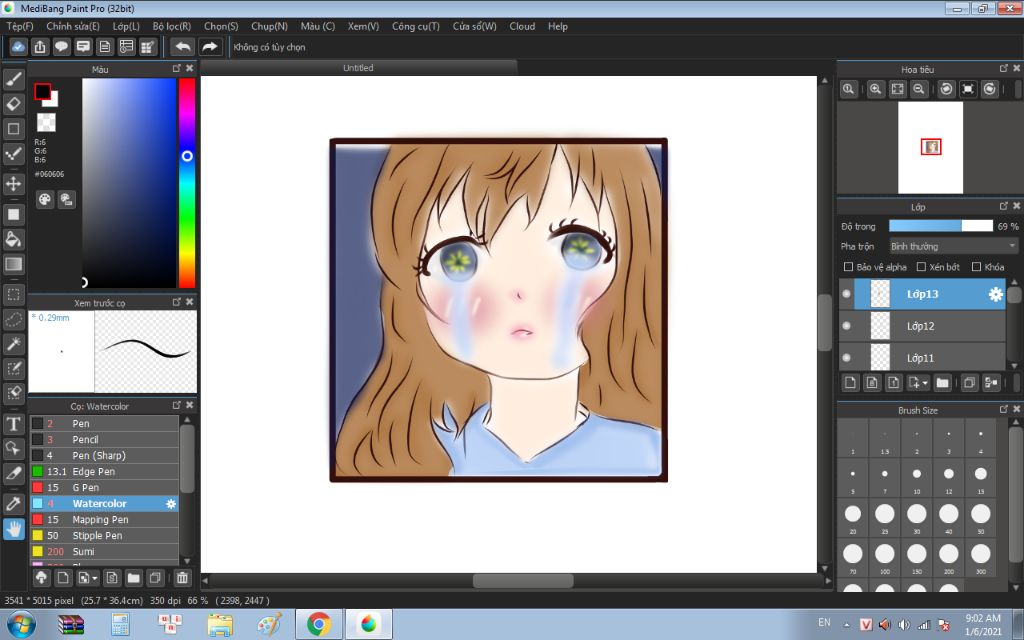The width and height of the screenshot is (1024, 640).
Task: Float the Brush Size panel via popout icon
Action: (1004, 409)
